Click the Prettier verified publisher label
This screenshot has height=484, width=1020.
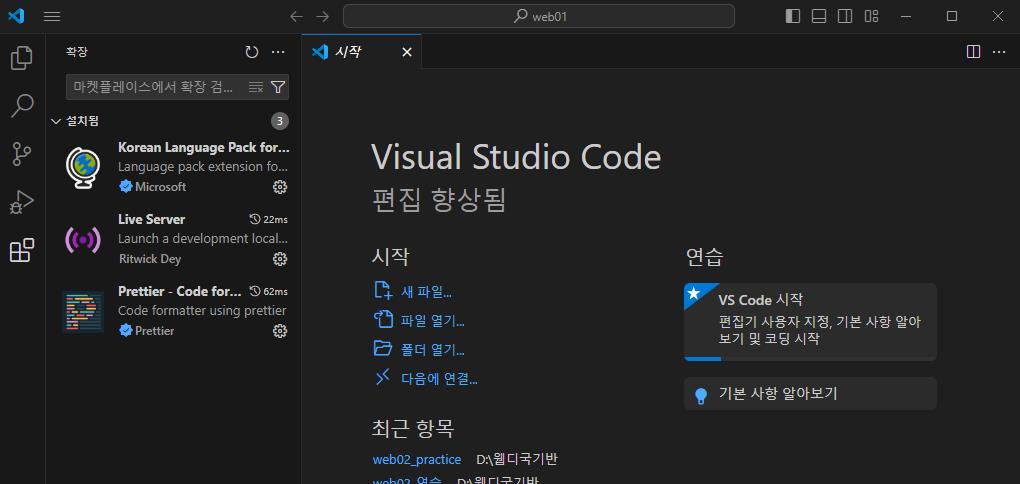pos(147,330)
